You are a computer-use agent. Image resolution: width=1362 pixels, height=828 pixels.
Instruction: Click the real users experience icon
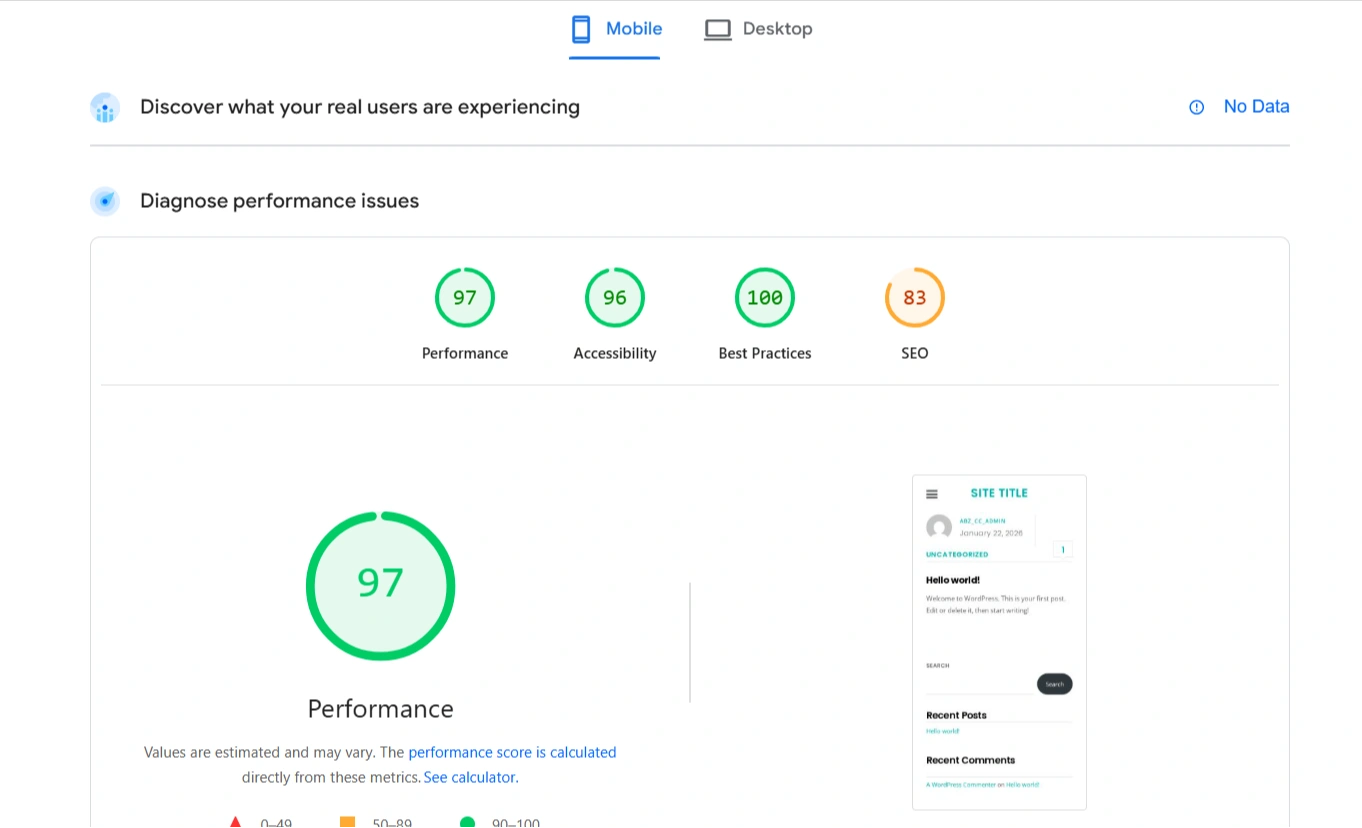click(105, 108)
